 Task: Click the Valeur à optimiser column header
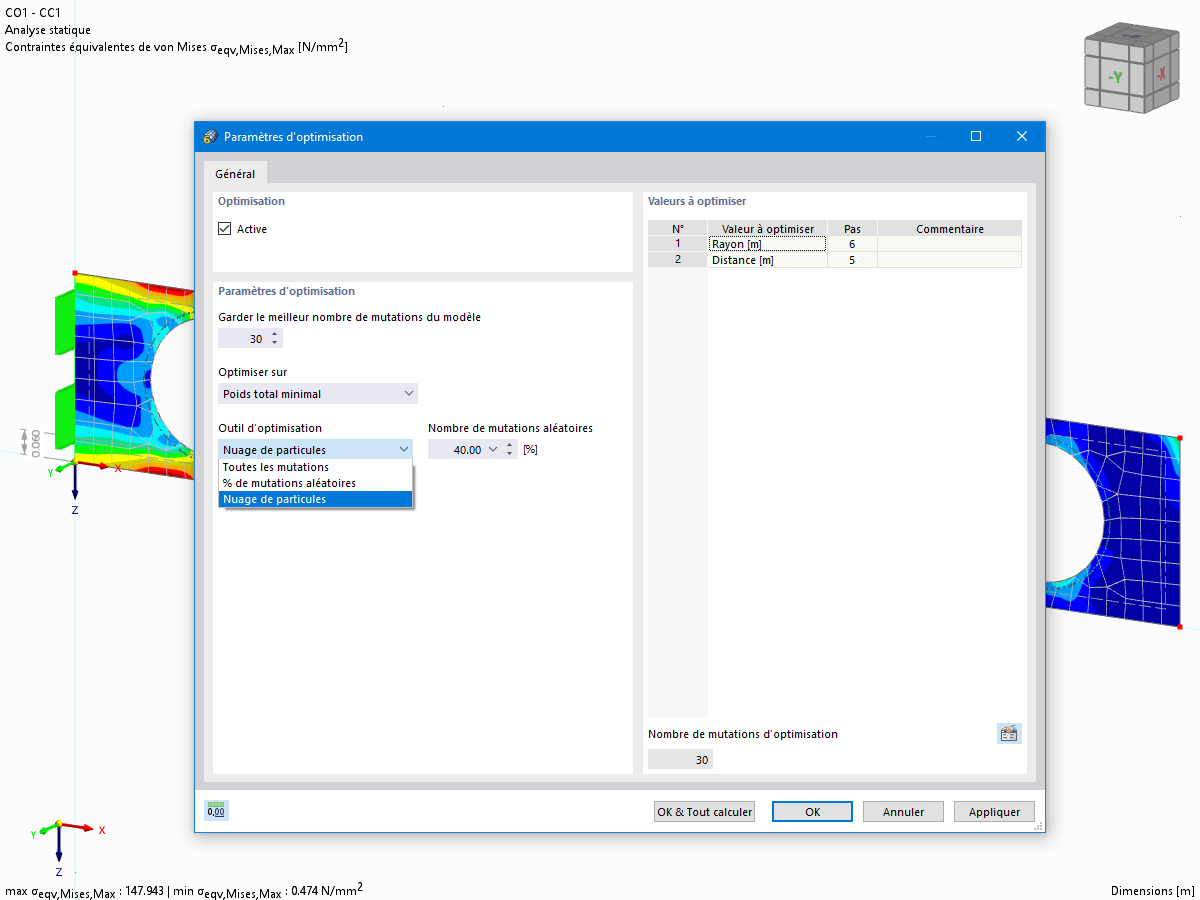[x=767, y=229]
